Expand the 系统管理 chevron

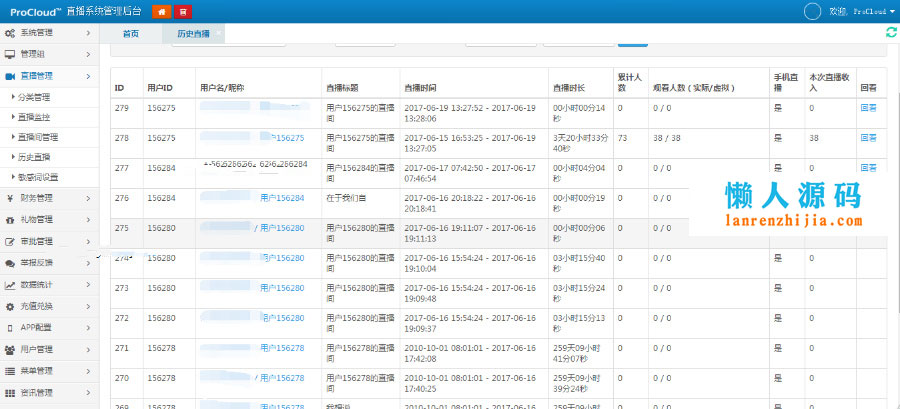click(88, 33)
